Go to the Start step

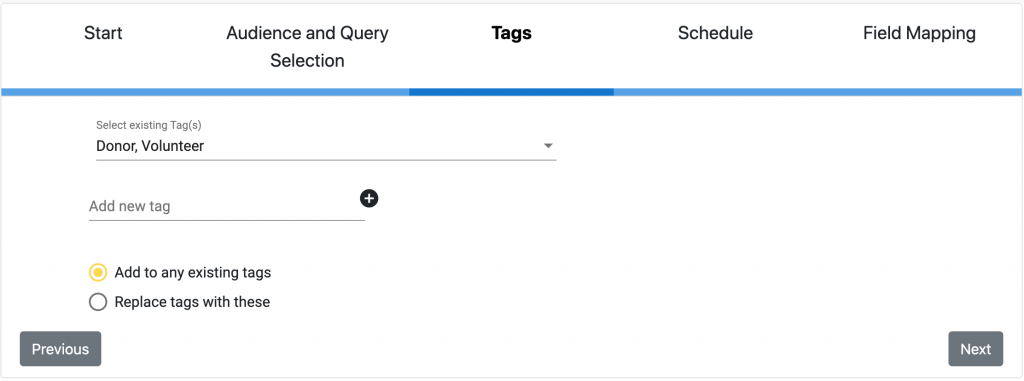103,33
